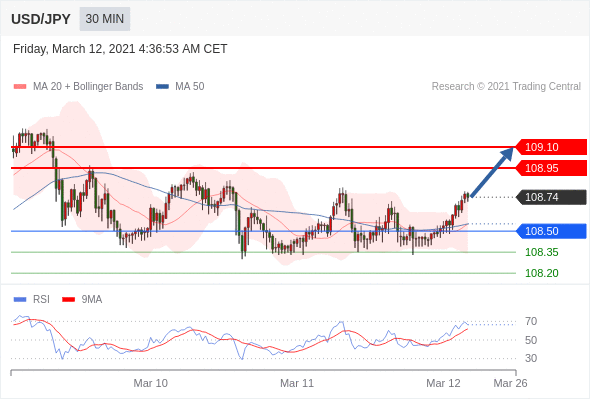
Task: Select the MA 50 legend label
Action: point(190,87)
